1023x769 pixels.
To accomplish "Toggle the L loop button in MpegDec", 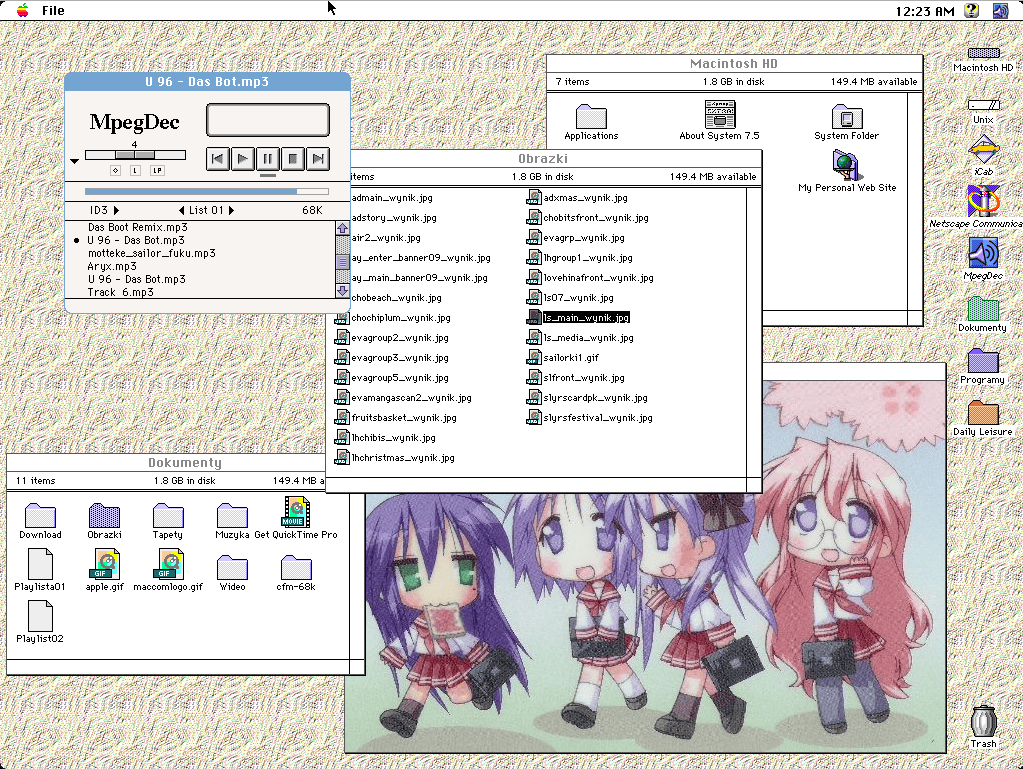I will click(x=135, y=171).
